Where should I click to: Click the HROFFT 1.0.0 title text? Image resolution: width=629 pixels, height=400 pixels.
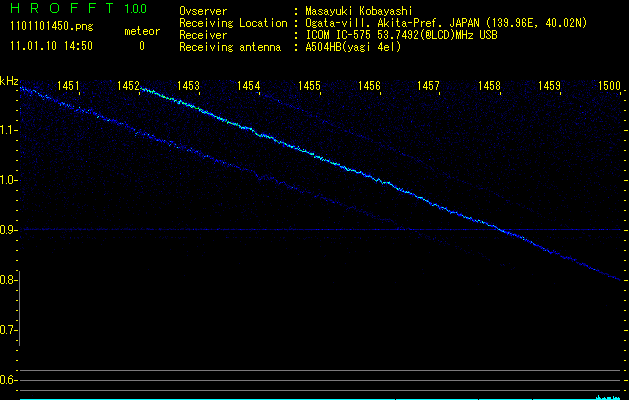79,8
